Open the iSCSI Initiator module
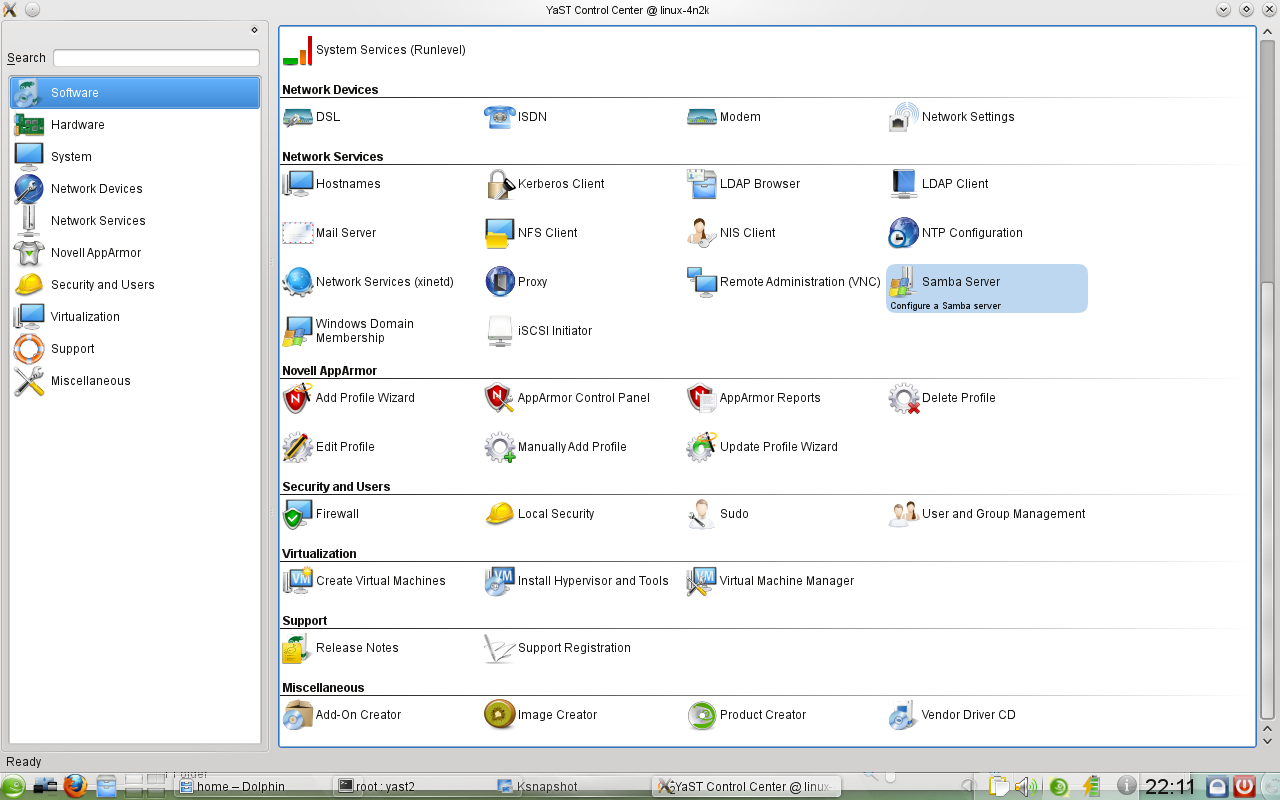Screen dimensions: 1280x800 tap(538, 331)
